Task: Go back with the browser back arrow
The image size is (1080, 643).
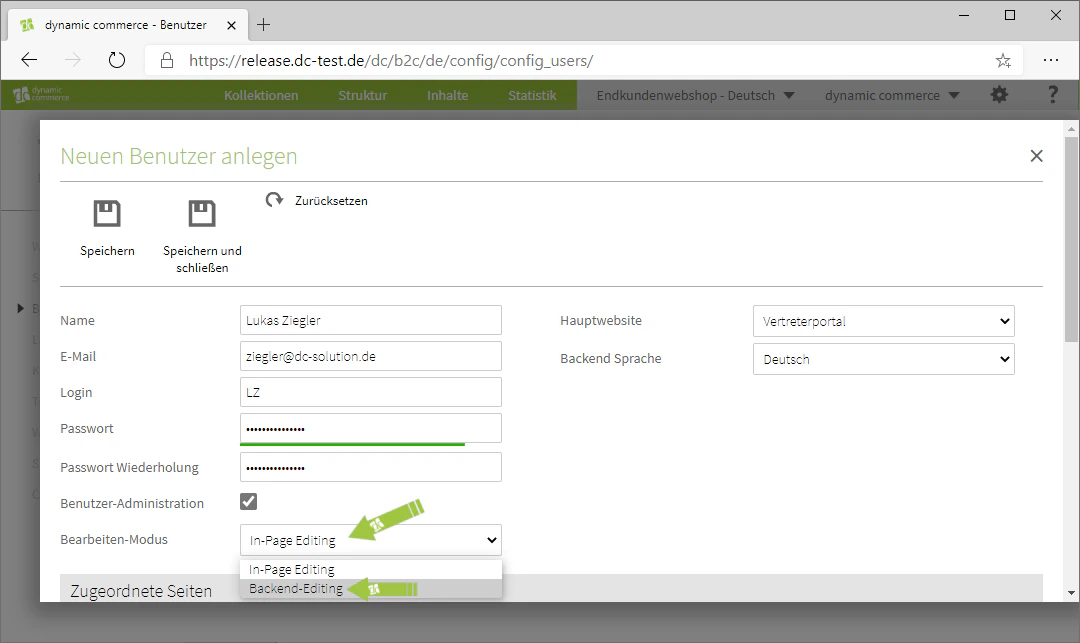Action: [29, 61]
